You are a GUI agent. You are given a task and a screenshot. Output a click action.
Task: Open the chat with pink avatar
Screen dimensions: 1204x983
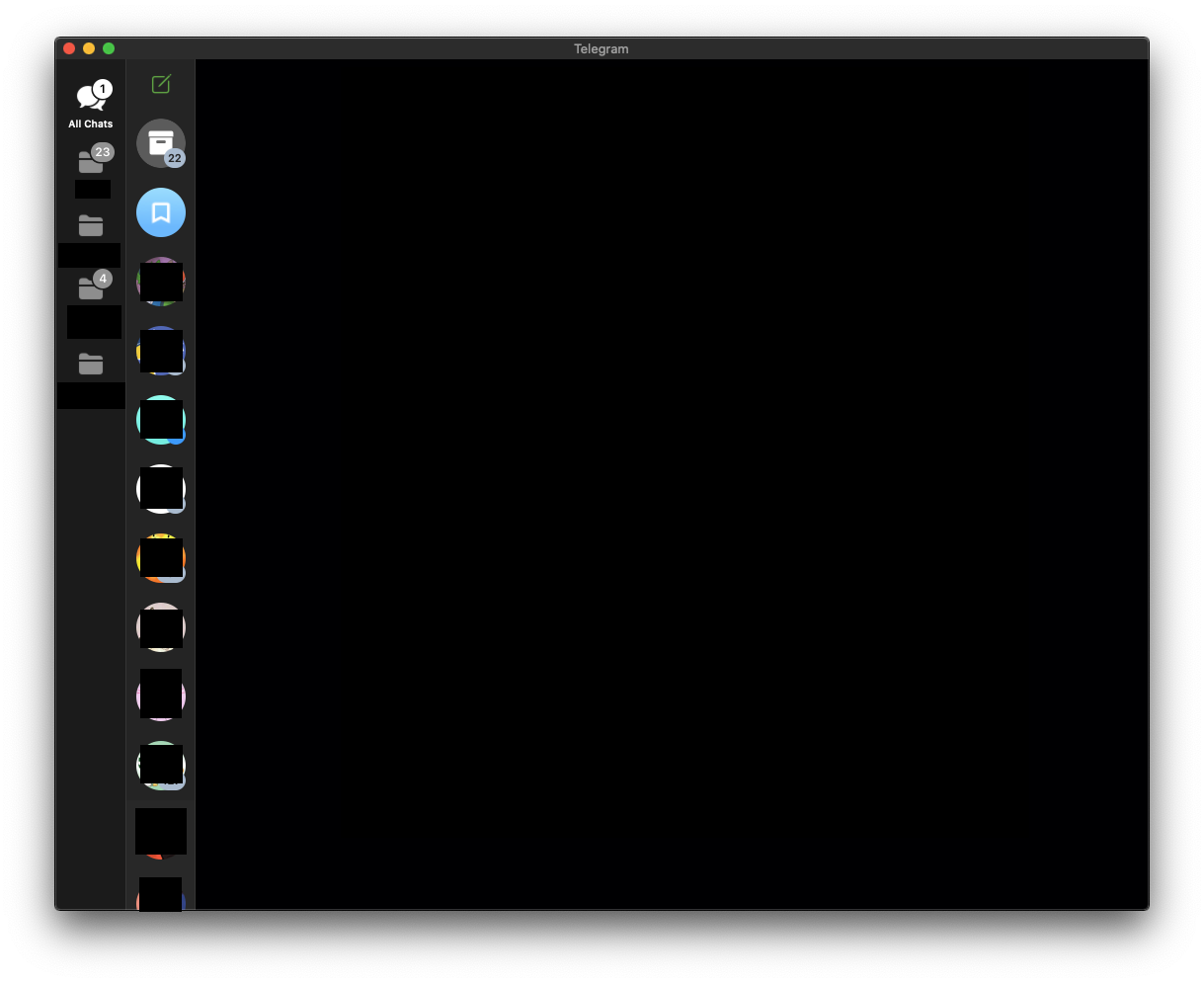(161, 696)
